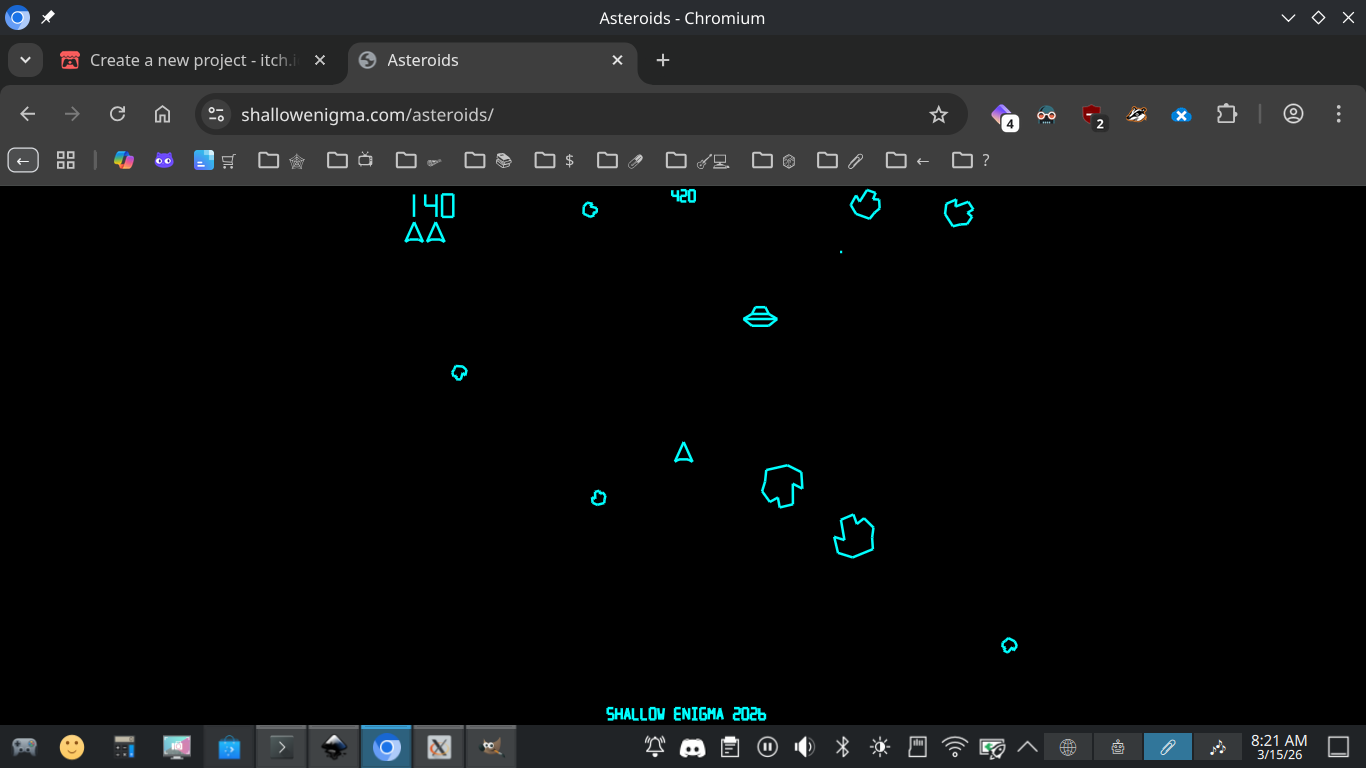This screenshot has width=1366, height=768.
Task: Open the cube bookmark folder
Action: click(775, 160)
